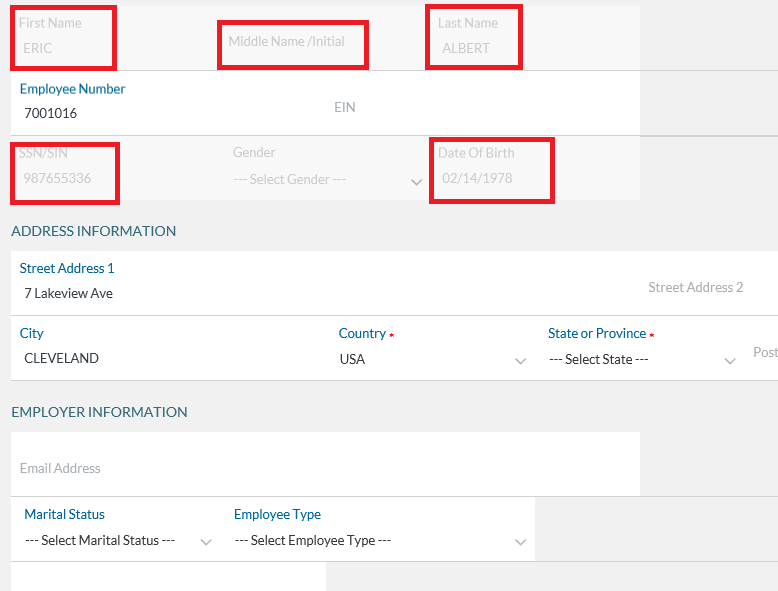This screenshot has width=778, height=591.
Task: Click the First Name field containing ERIC
Action: click(x=62, y=47)
